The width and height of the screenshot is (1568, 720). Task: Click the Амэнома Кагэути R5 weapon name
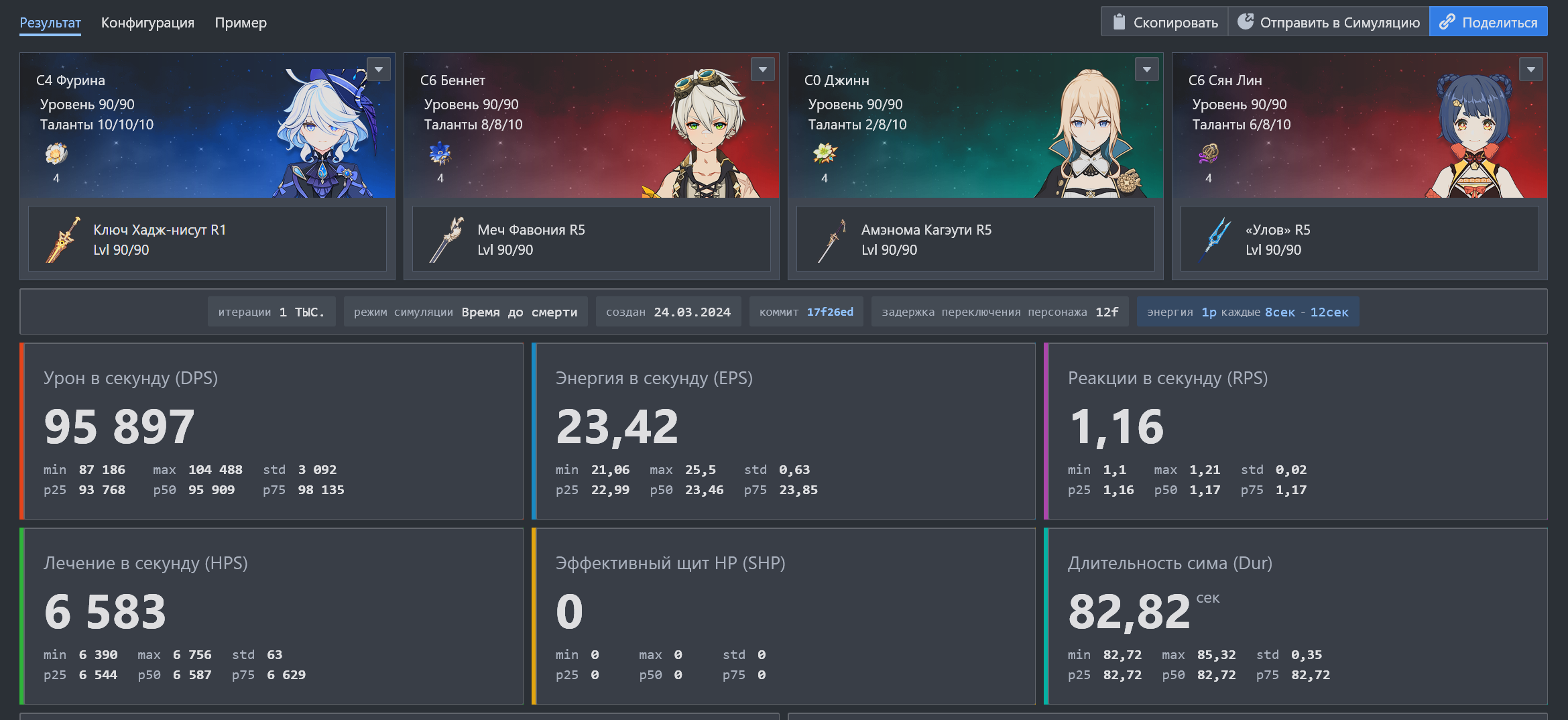click(x=926, y=230)
